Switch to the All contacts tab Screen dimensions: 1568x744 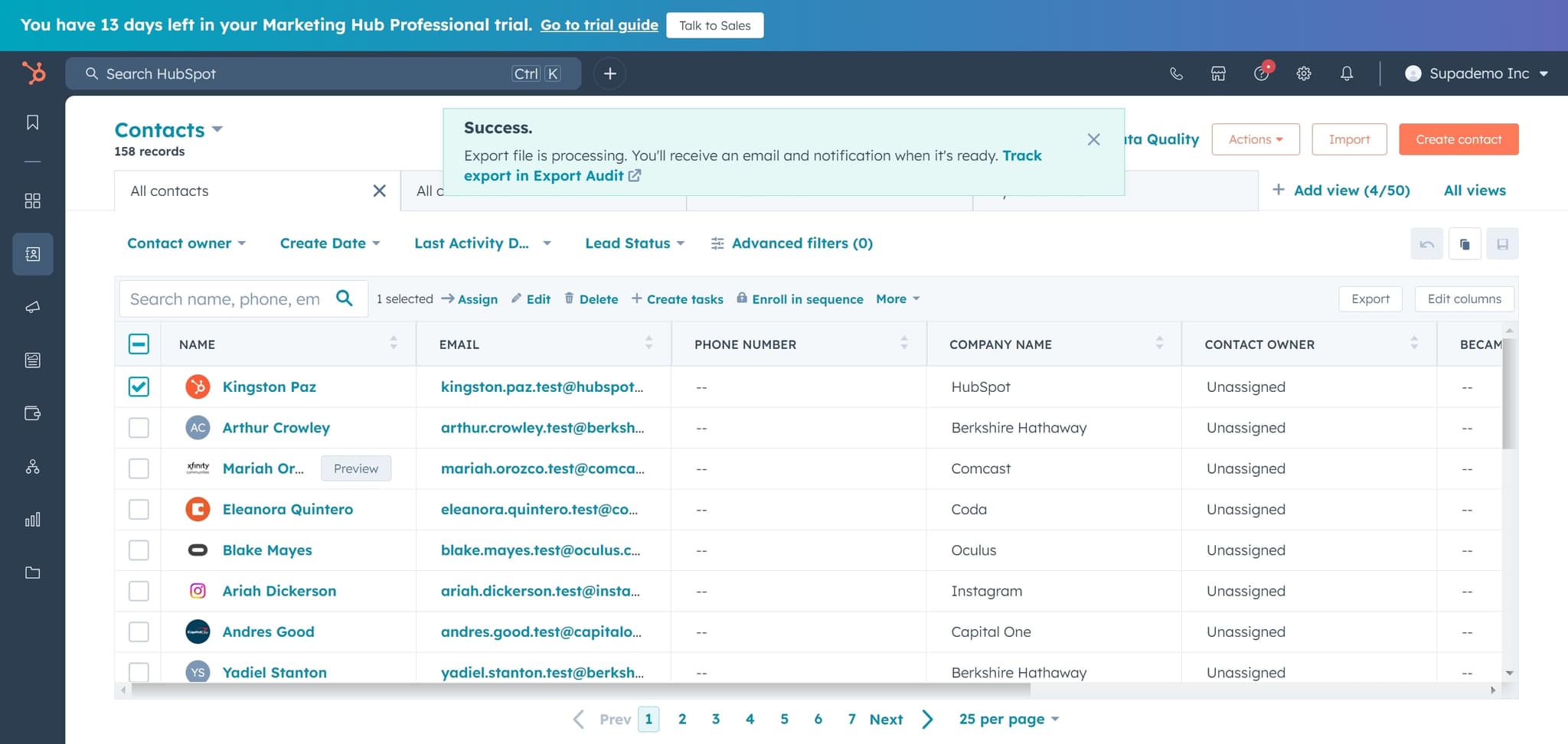point(169,191)
